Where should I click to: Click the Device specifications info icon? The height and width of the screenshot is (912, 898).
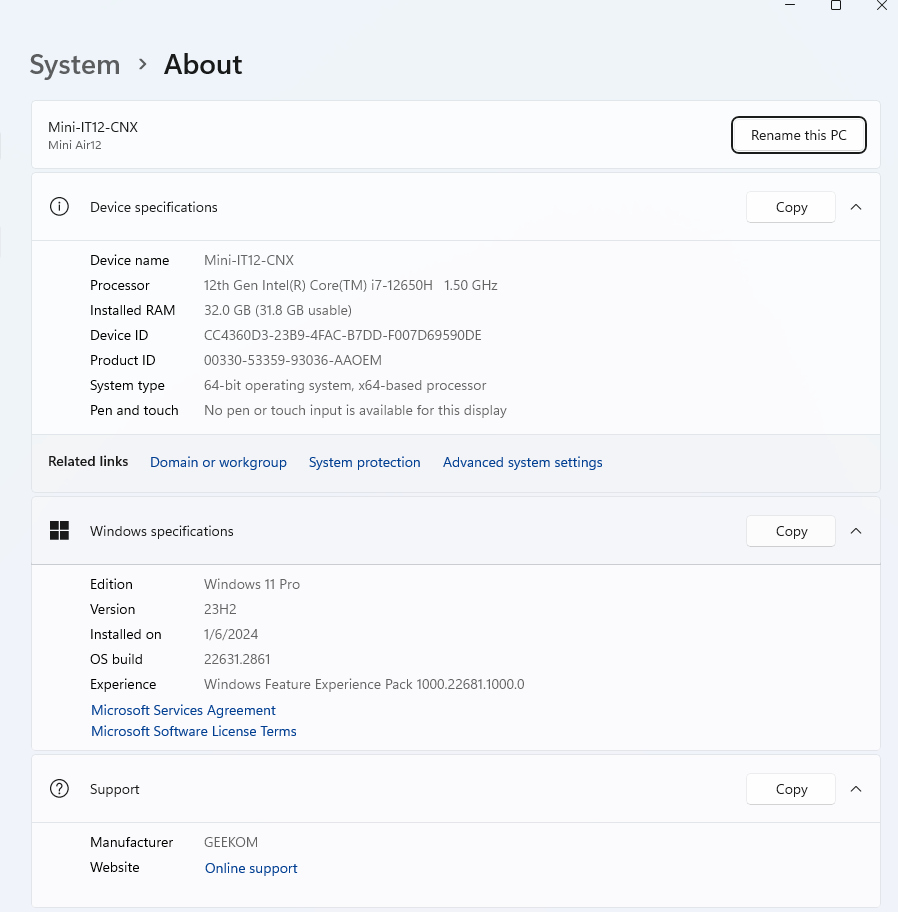59,206
